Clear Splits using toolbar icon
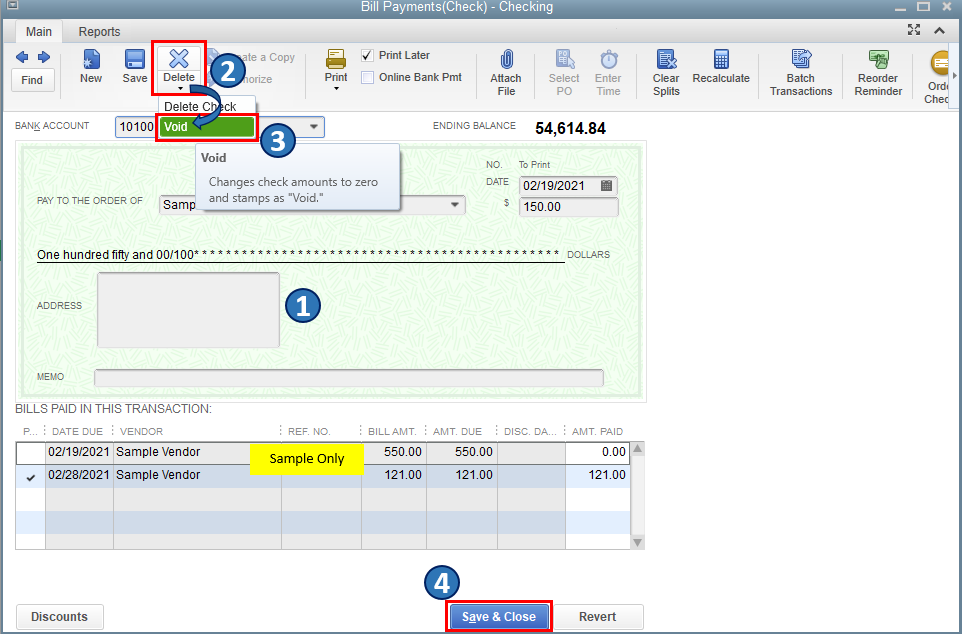Viewport: 962px width, 634px height. pos(666,60)
